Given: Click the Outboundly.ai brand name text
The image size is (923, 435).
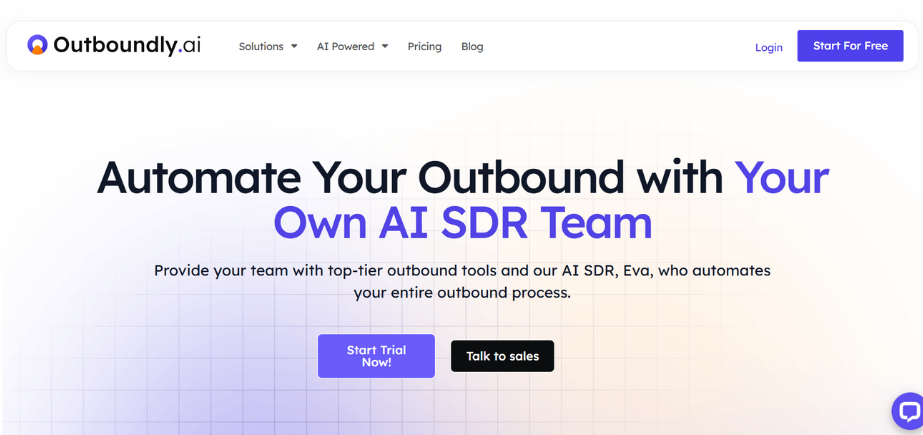Looking at the screenshot, I should point(127,45).
